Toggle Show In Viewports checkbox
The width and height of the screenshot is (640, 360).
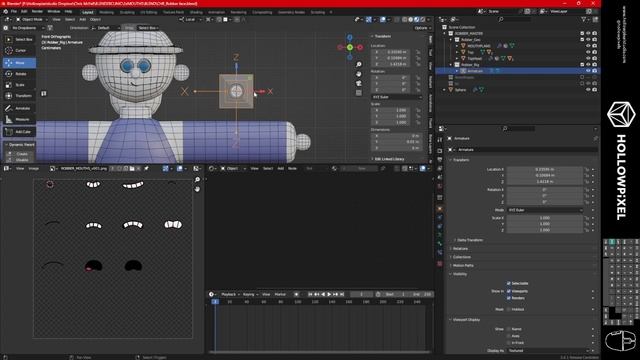tap(509, 291)
